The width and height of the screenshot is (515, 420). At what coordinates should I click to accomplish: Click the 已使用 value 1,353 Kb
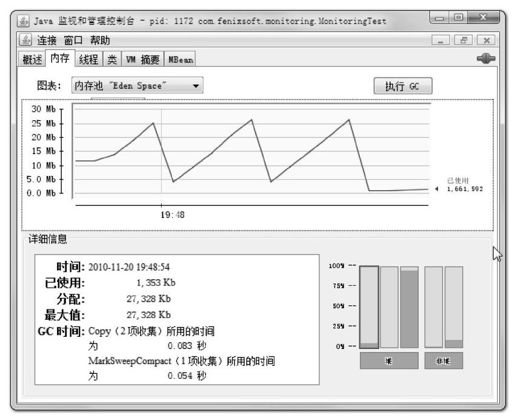(156, 283)
